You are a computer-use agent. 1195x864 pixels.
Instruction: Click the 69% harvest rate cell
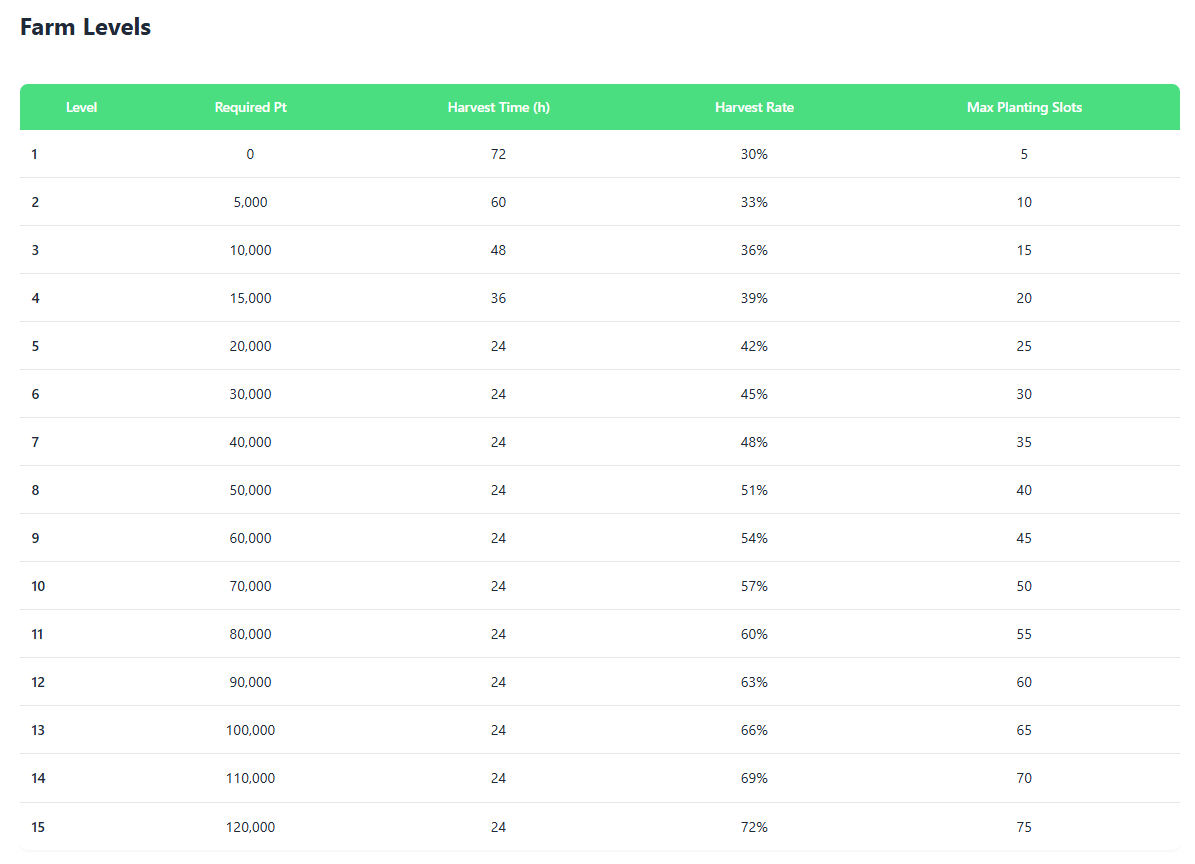click(x=754, y=778)
